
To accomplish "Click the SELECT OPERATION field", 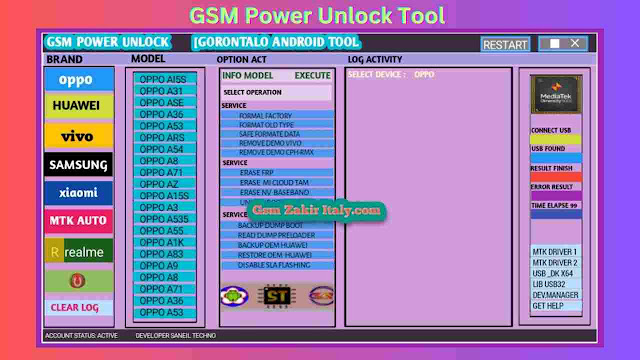I will [x=276, y=93].
